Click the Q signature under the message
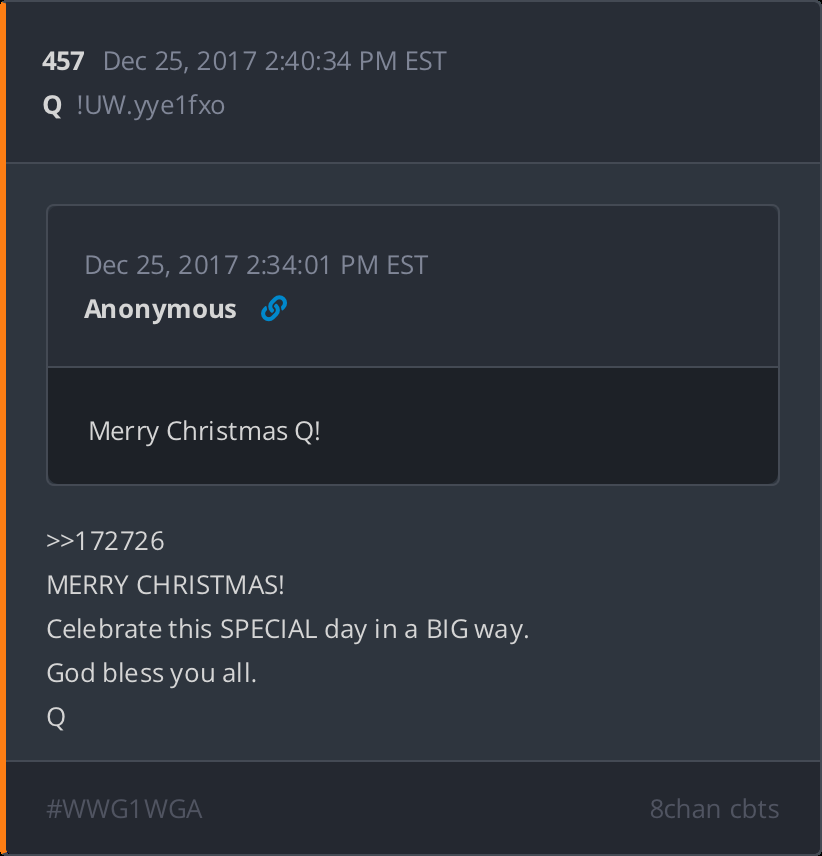 [56, 717]
